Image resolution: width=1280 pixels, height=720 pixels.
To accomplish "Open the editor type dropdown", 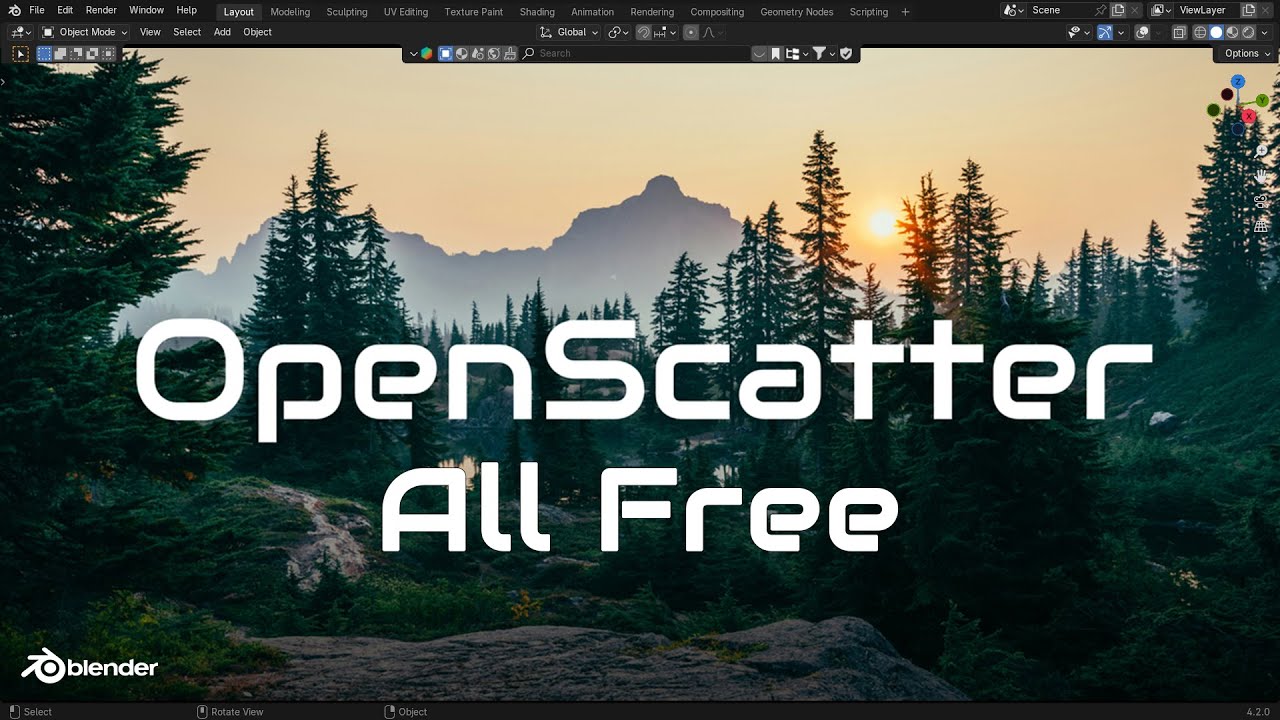I will tap(21, 32).
